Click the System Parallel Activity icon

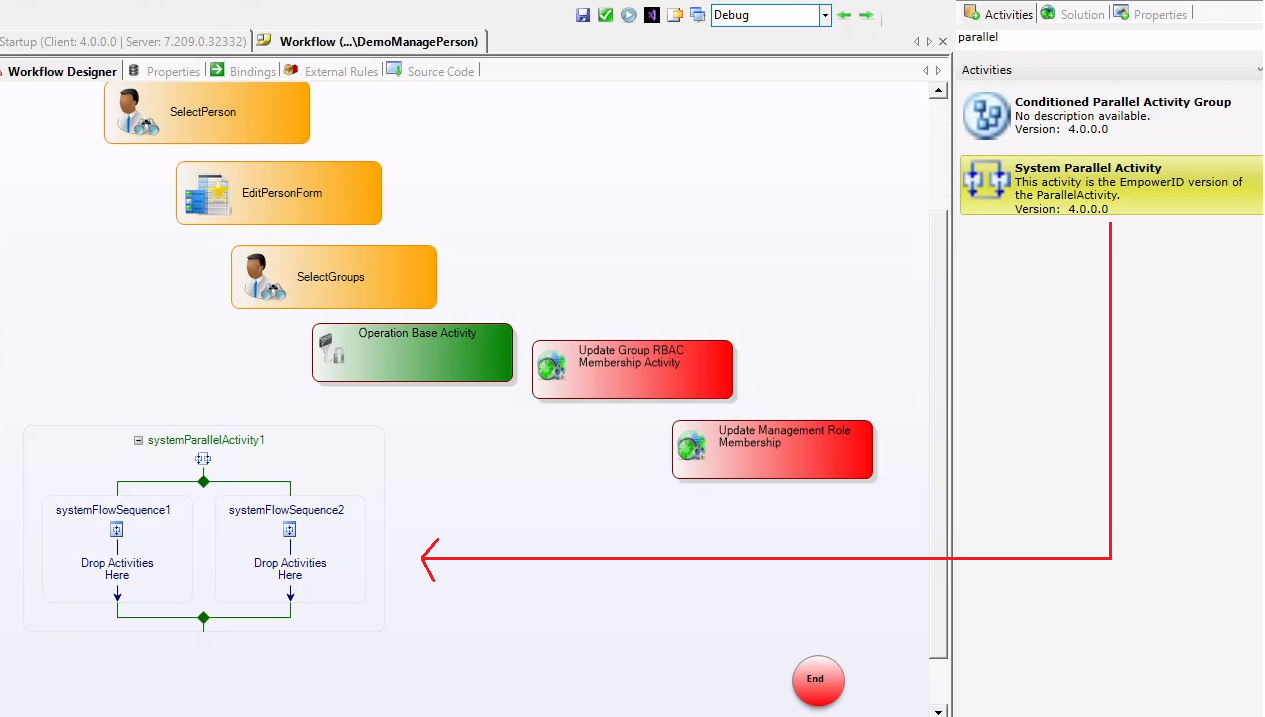986,182
